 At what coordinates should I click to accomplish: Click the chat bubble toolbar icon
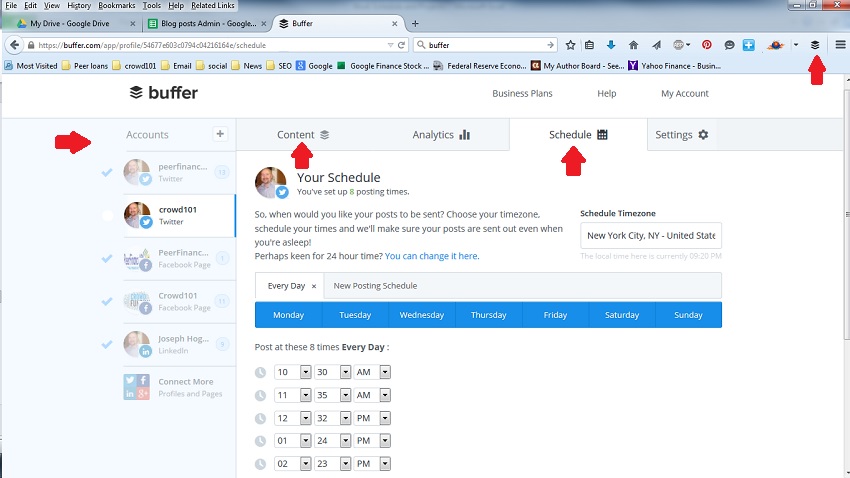[729, 45]
